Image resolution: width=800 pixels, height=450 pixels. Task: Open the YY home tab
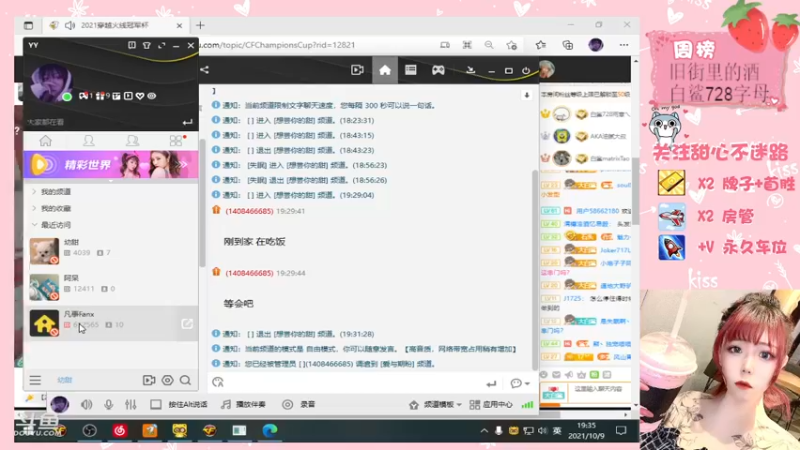[45, 141]
